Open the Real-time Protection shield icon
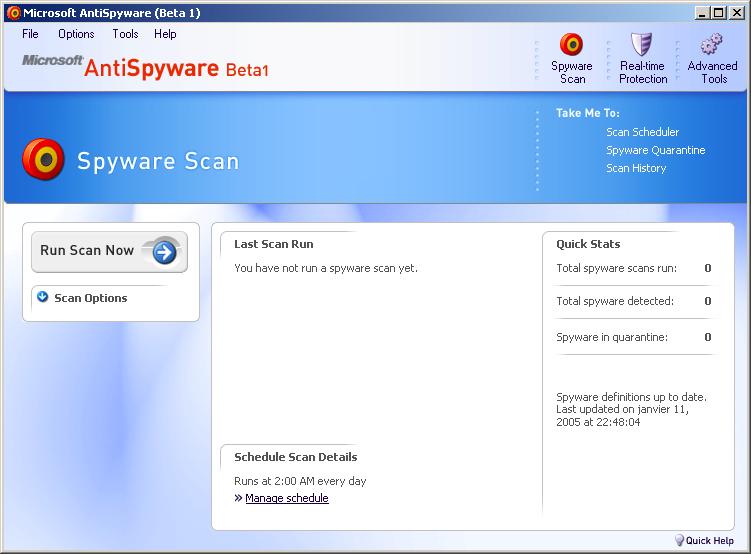Viewport: 751px width, 554px height. point(641,45)
